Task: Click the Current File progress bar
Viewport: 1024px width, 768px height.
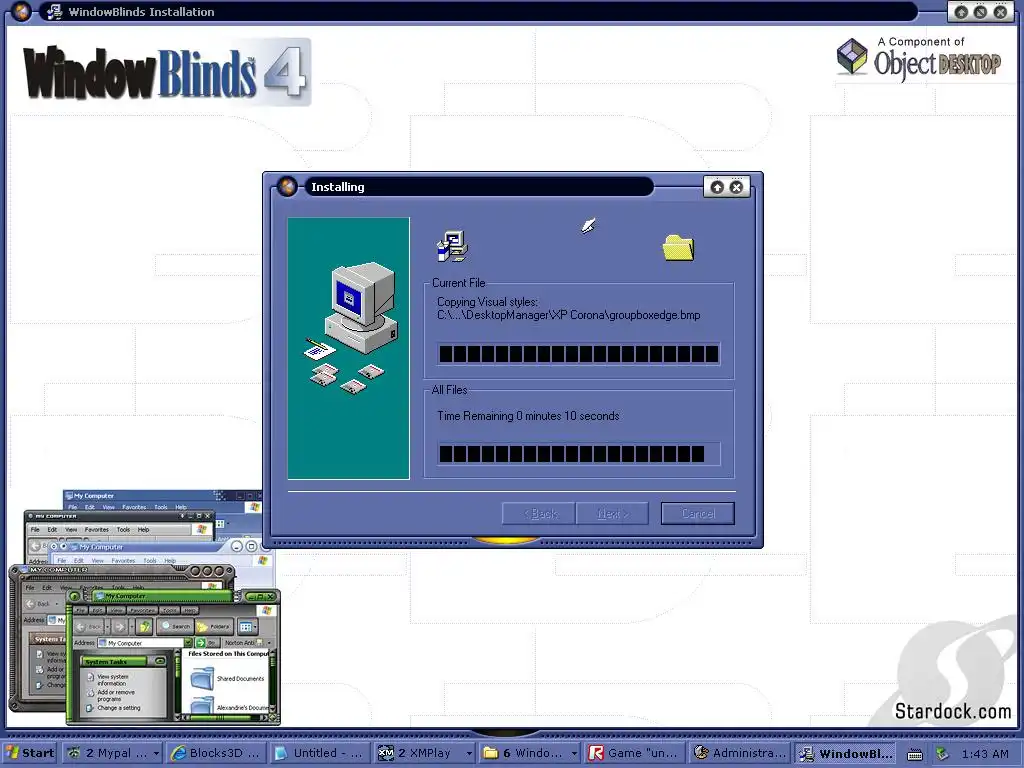Action: coord(579,354)
